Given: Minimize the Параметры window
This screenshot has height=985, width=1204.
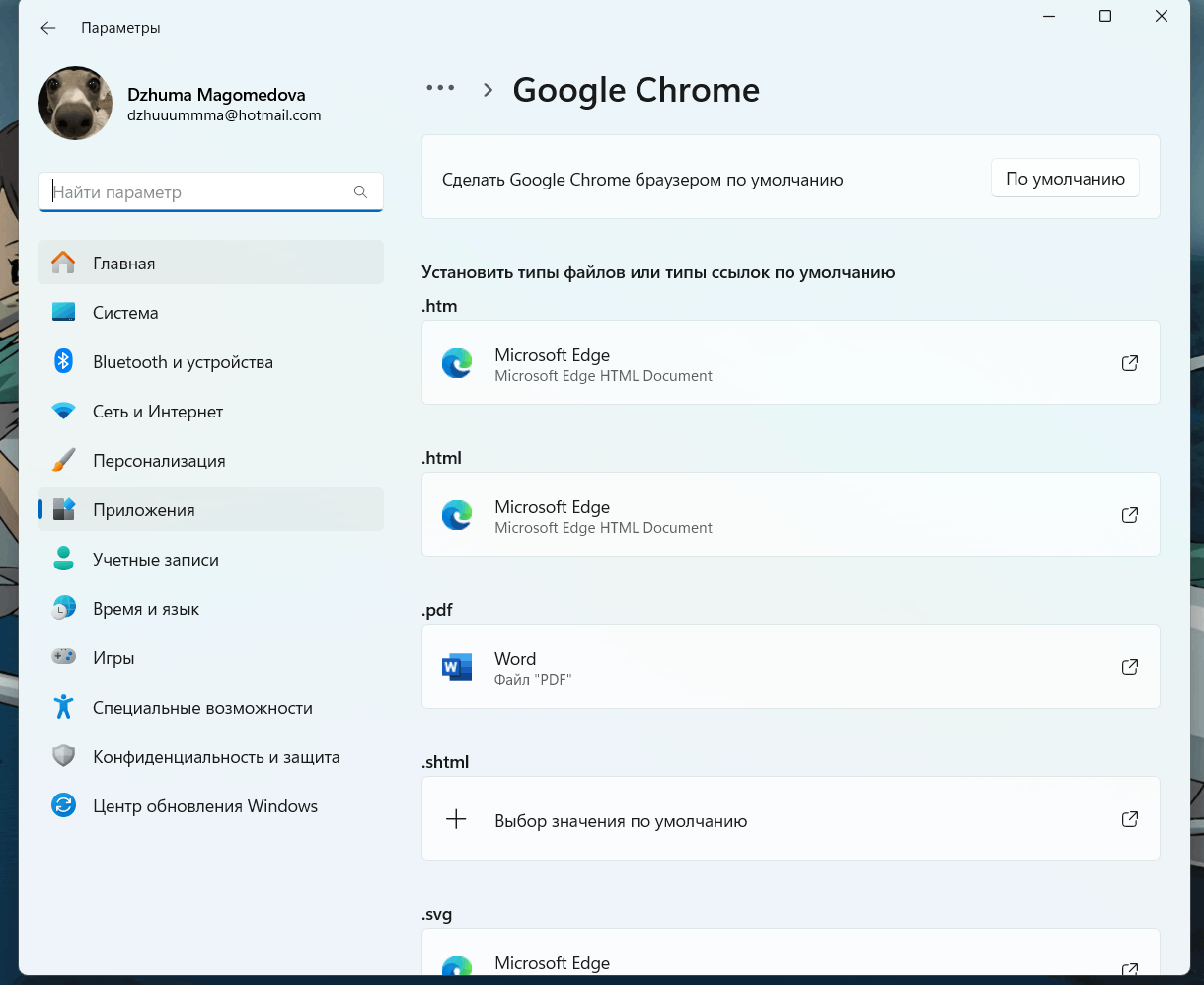Looking at the screenshot, I should [1048, 16].
